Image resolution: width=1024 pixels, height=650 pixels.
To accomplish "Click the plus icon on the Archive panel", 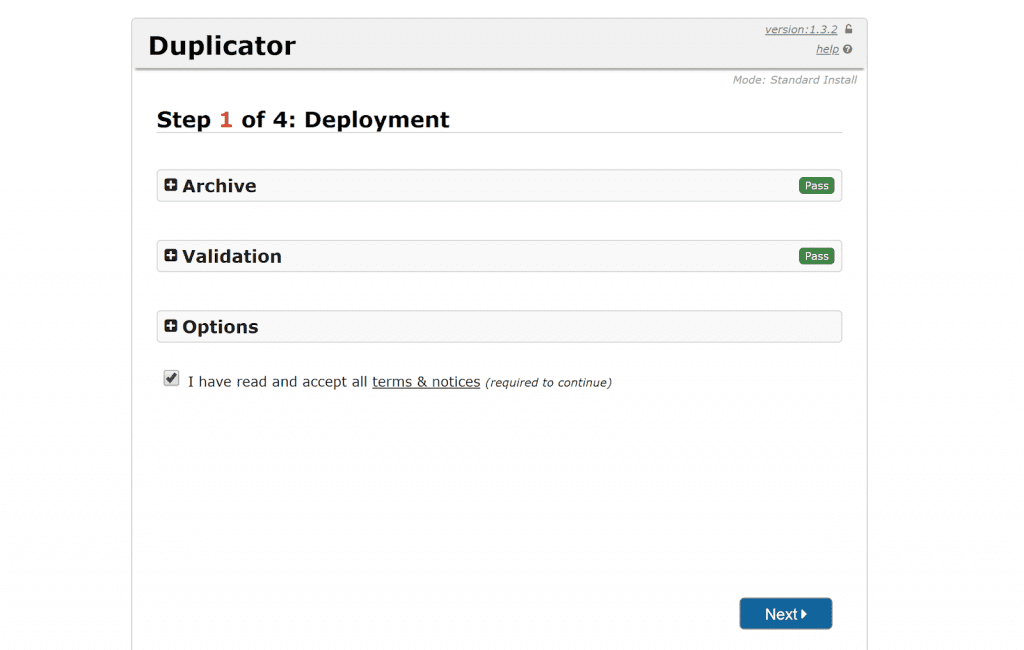I will click(170, 185).
